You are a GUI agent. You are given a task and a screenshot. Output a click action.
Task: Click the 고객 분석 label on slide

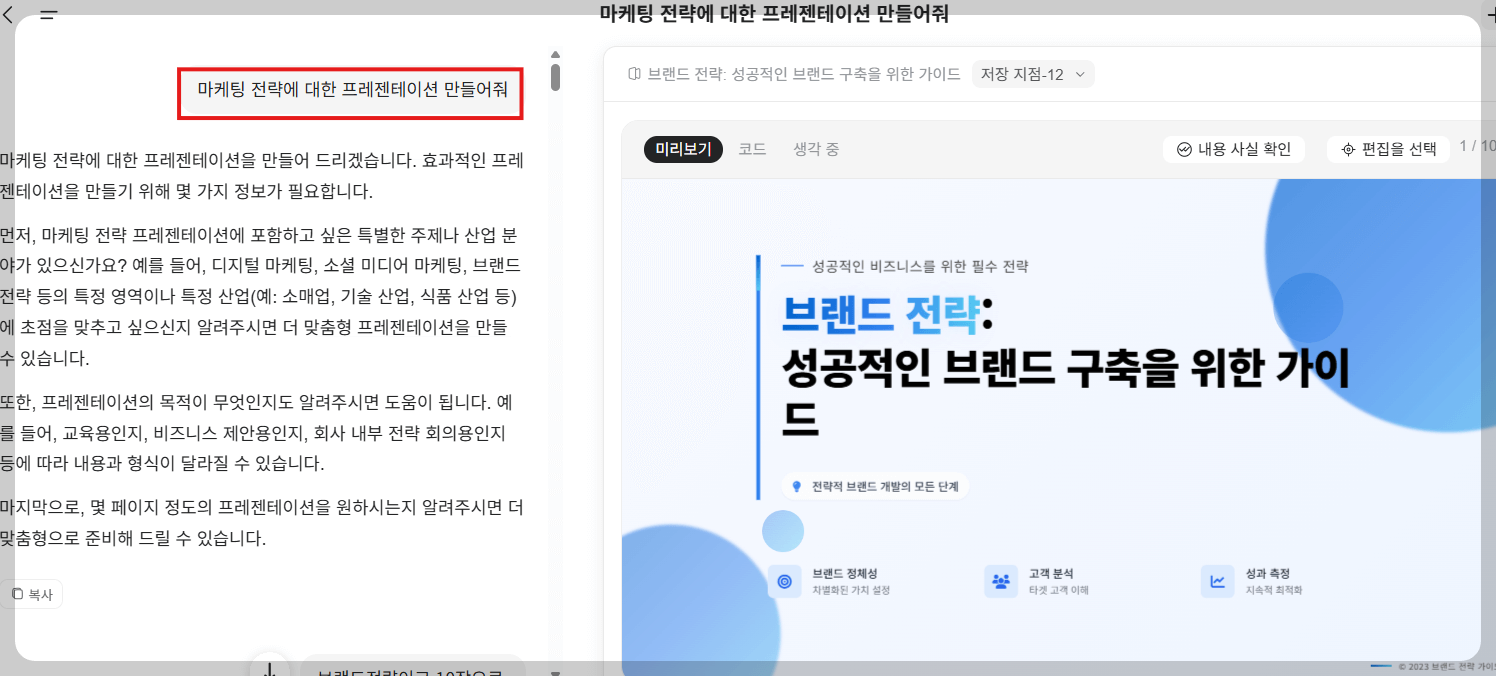[1051, 574]
